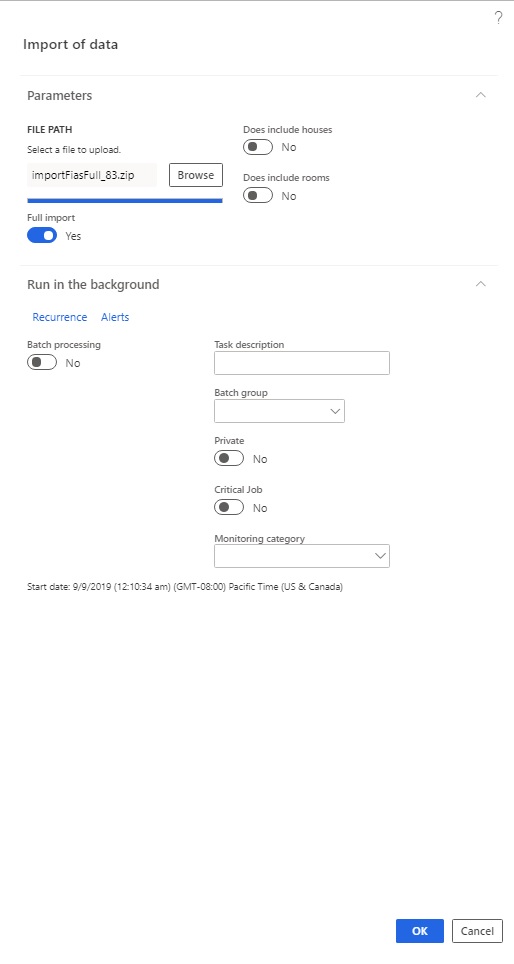Open the Alerts tab

[115, 317]
